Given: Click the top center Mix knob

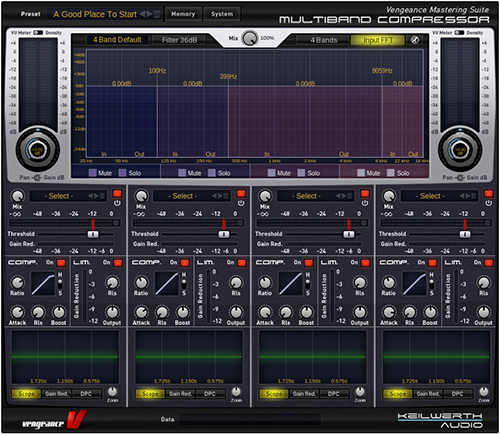Looking at the screenshot, I should [x=249, y=38].
